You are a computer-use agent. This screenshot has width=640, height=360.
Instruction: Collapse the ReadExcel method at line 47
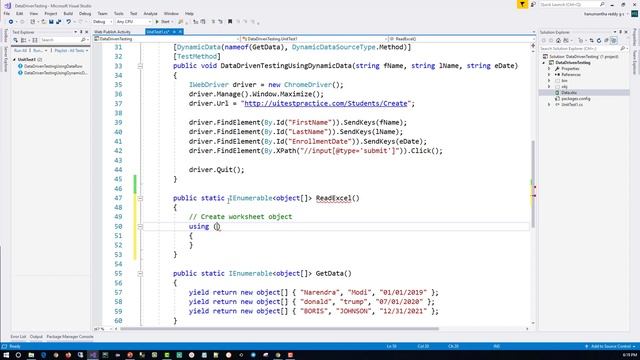[x=140, y=198]
